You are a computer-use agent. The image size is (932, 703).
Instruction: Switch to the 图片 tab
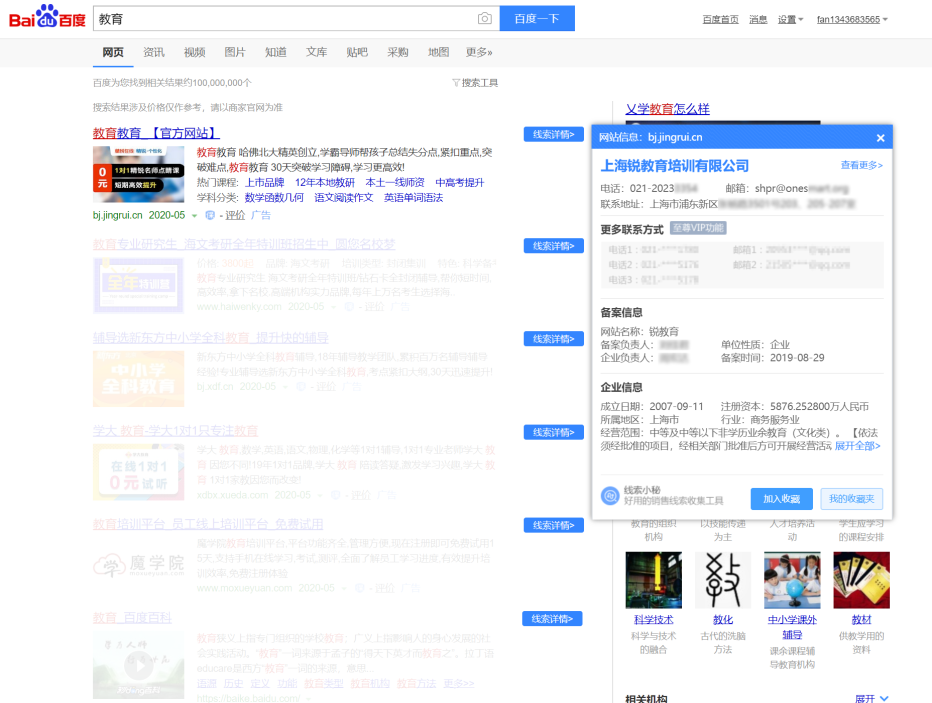[x=235, y=52]
